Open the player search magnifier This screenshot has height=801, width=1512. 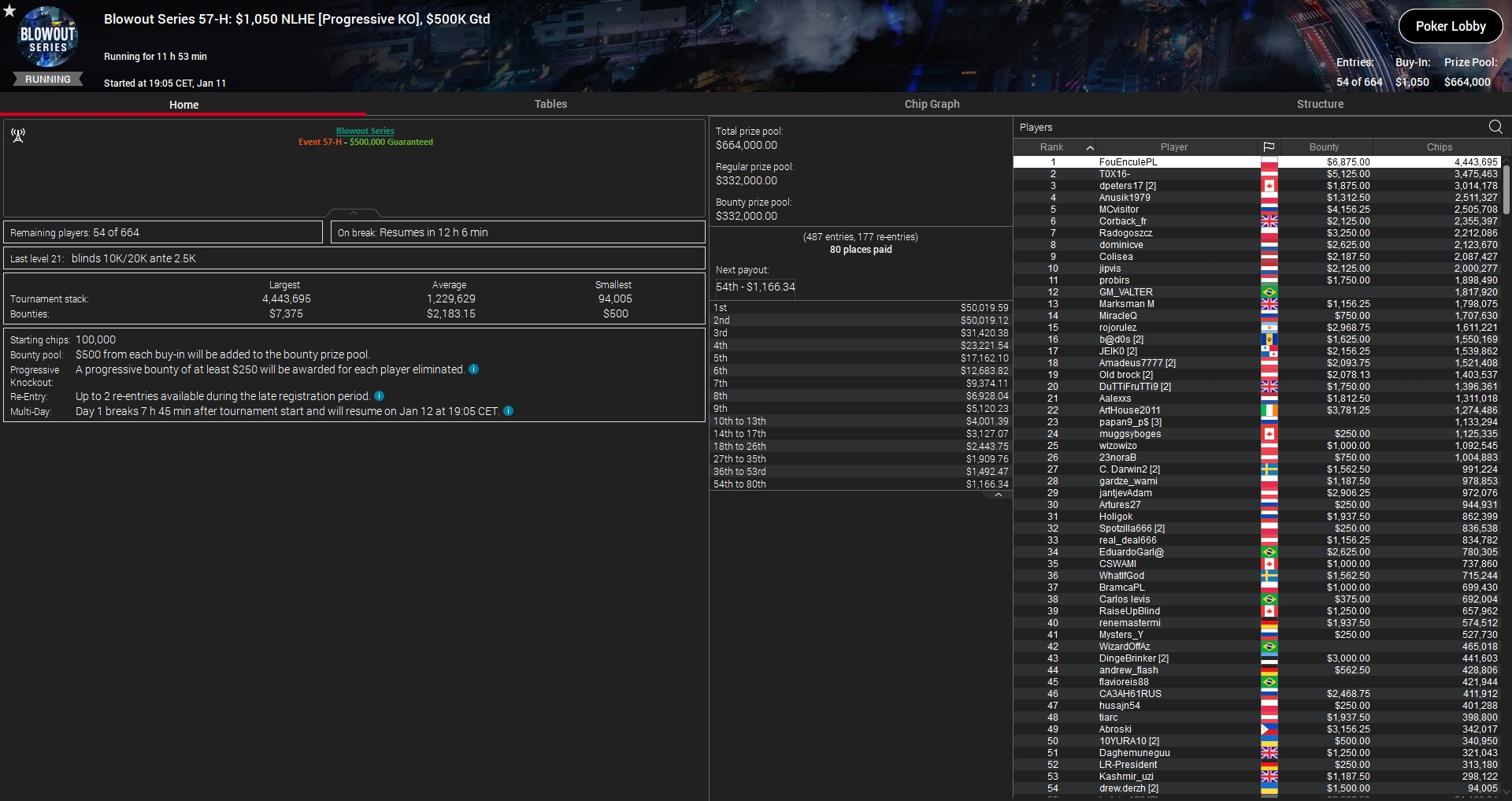click(x=1495, y=127)
